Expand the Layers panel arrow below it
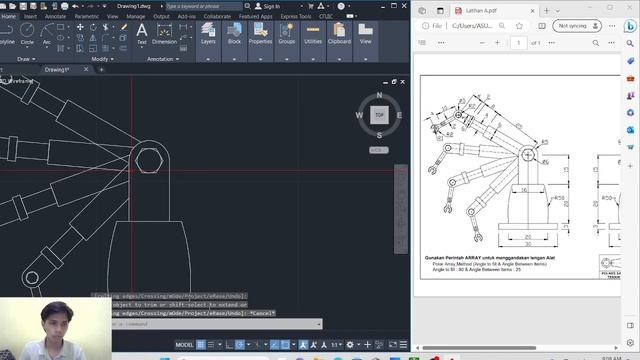The image size is (640, 360). click(x=208, y=59)
